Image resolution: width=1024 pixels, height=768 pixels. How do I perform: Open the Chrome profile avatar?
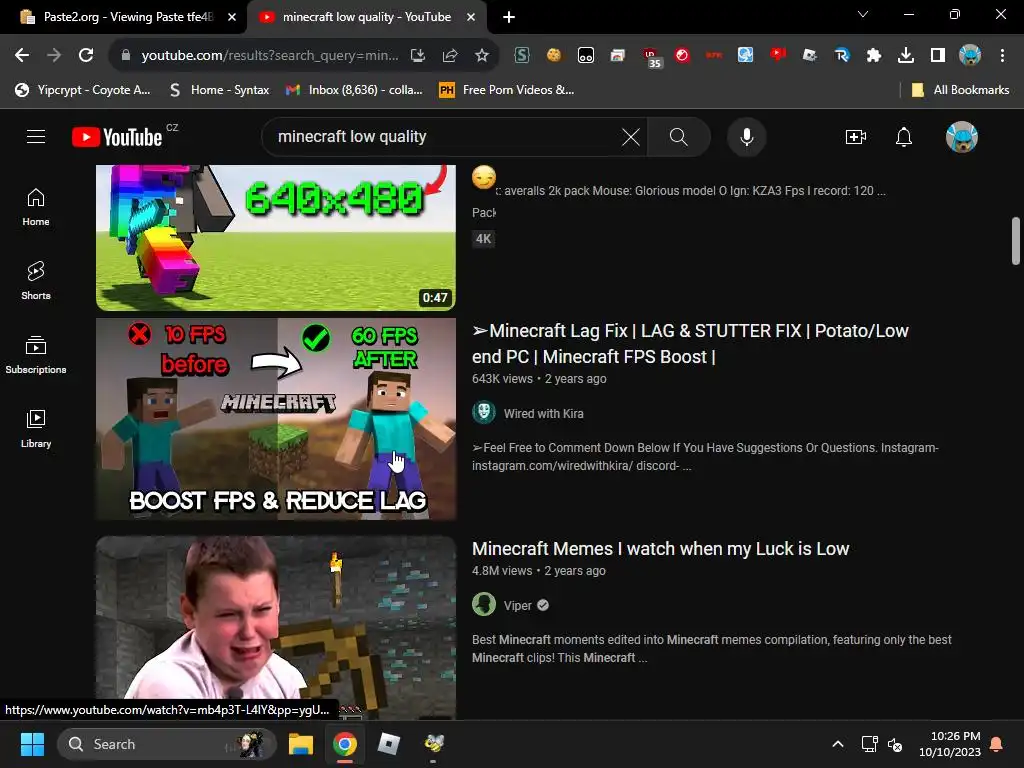click(x=970, y=56)
